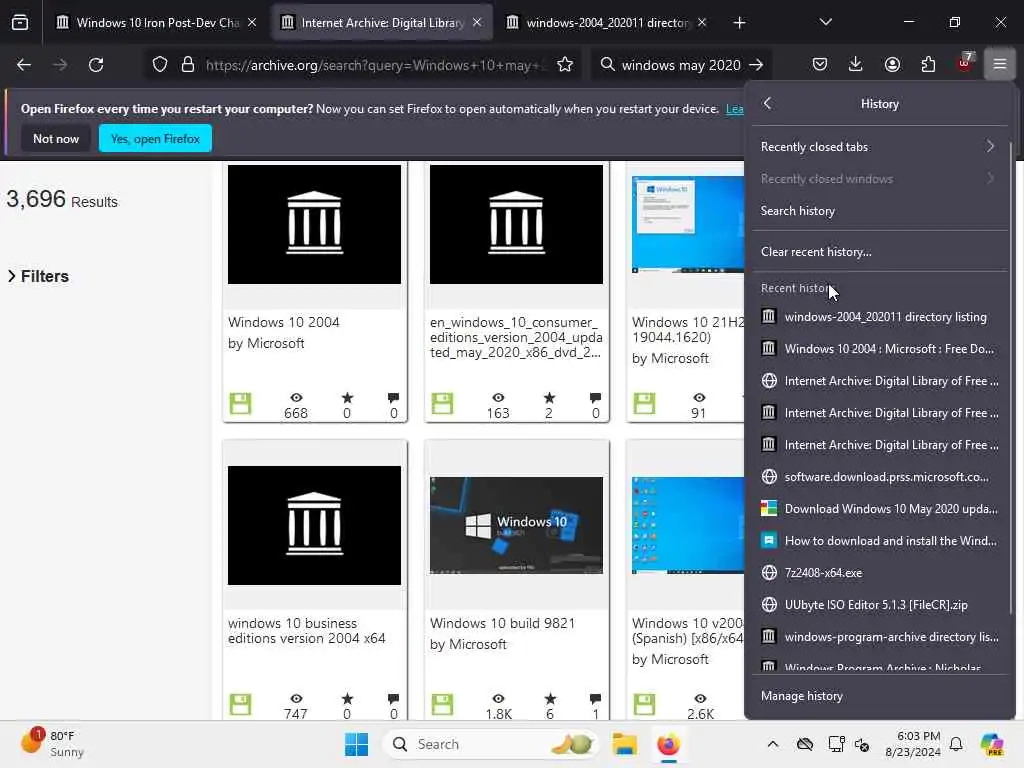This screenshot has height=768, width=1024.
Task: Switch to windows-2004_202011 directory tab
Action: 607,23
